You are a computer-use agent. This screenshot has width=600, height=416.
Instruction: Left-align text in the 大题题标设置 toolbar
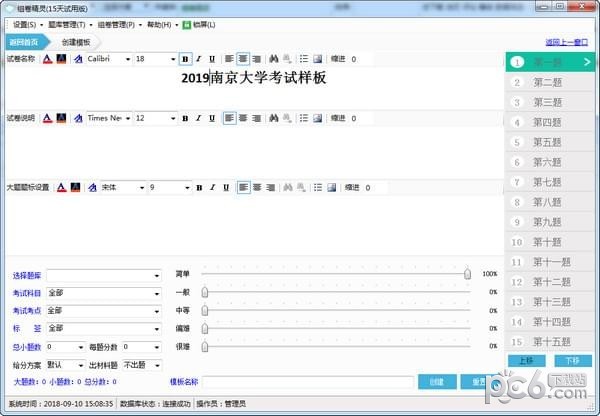(x=229, y=187)
